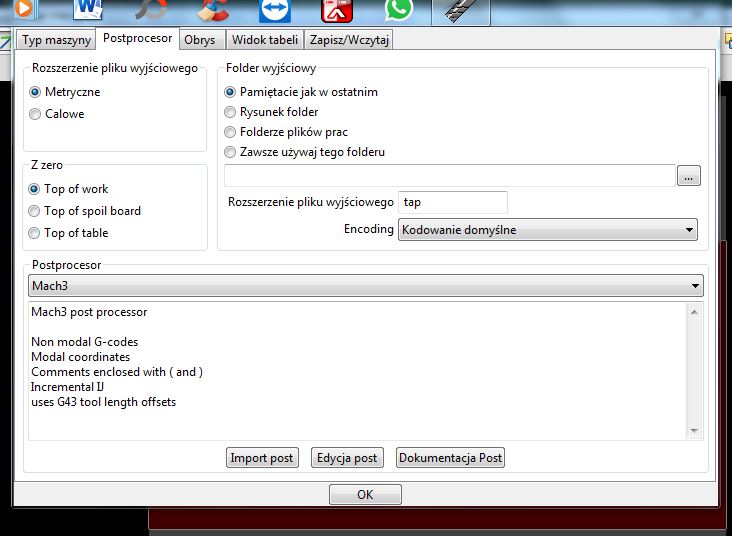The width and height of the screenshot is (732, 536).
Task: Click the postprocessor description scrollbar down arrow
Action: click(x=695, y=431)
